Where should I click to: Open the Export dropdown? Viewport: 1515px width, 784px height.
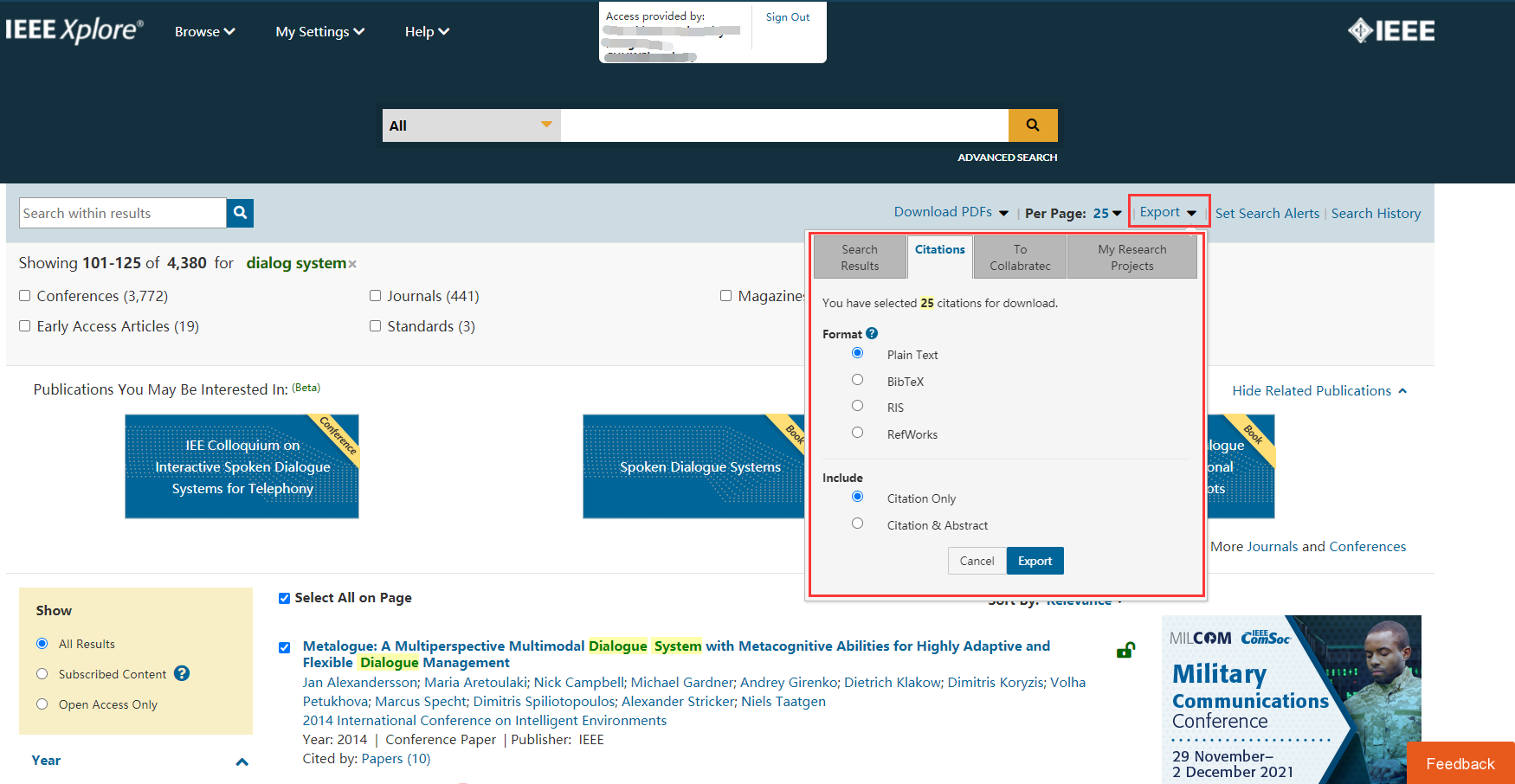1169,212
